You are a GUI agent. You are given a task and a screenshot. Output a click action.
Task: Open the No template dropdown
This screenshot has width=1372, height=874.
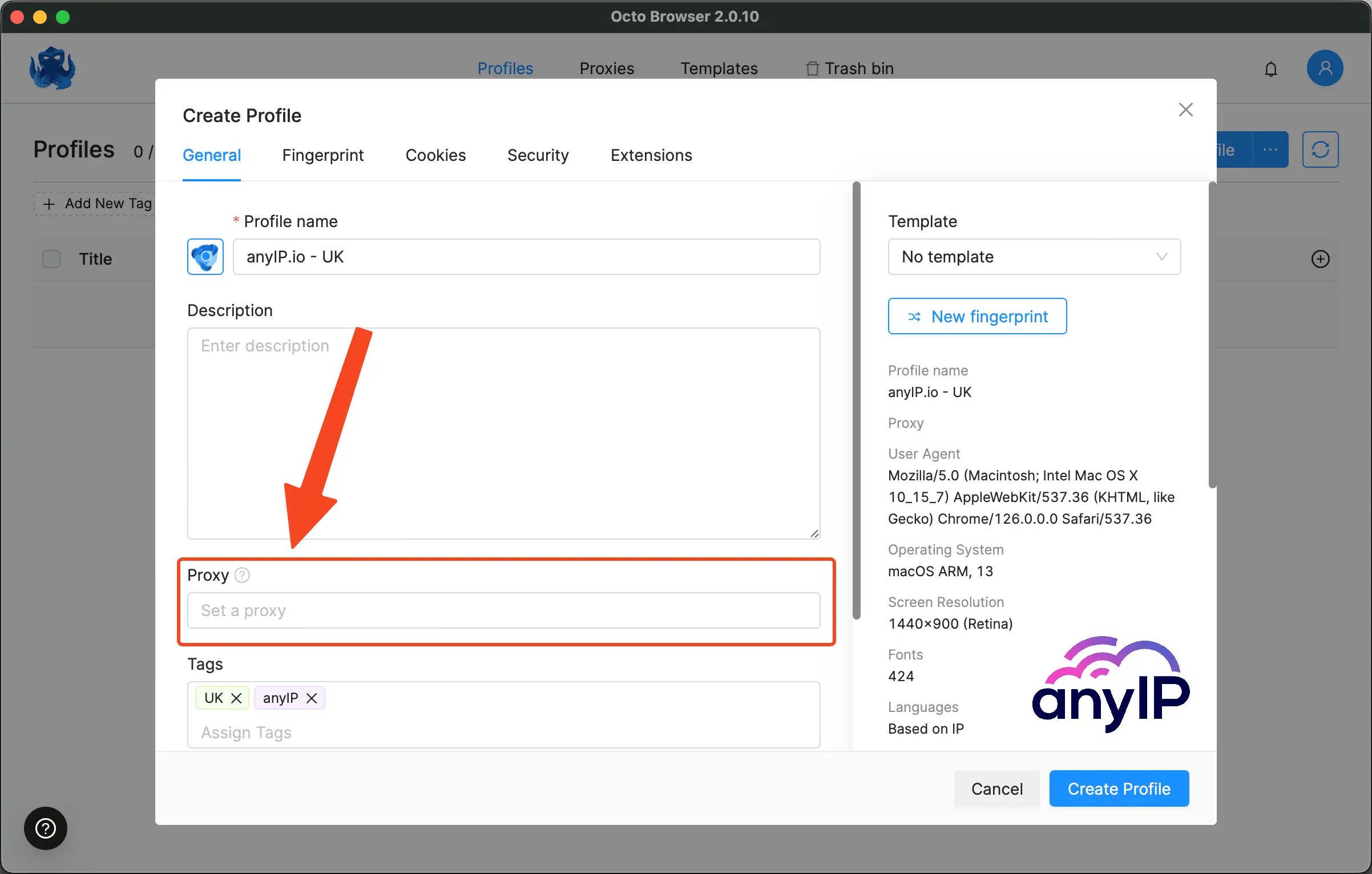click(1034, 257)
